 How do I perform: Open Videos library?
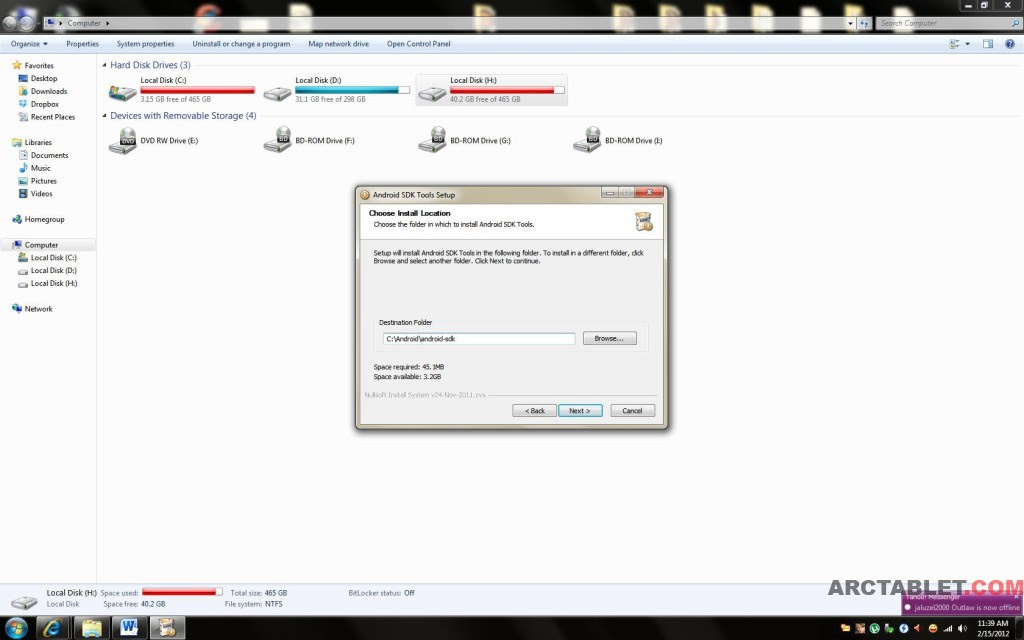[41, 194]
